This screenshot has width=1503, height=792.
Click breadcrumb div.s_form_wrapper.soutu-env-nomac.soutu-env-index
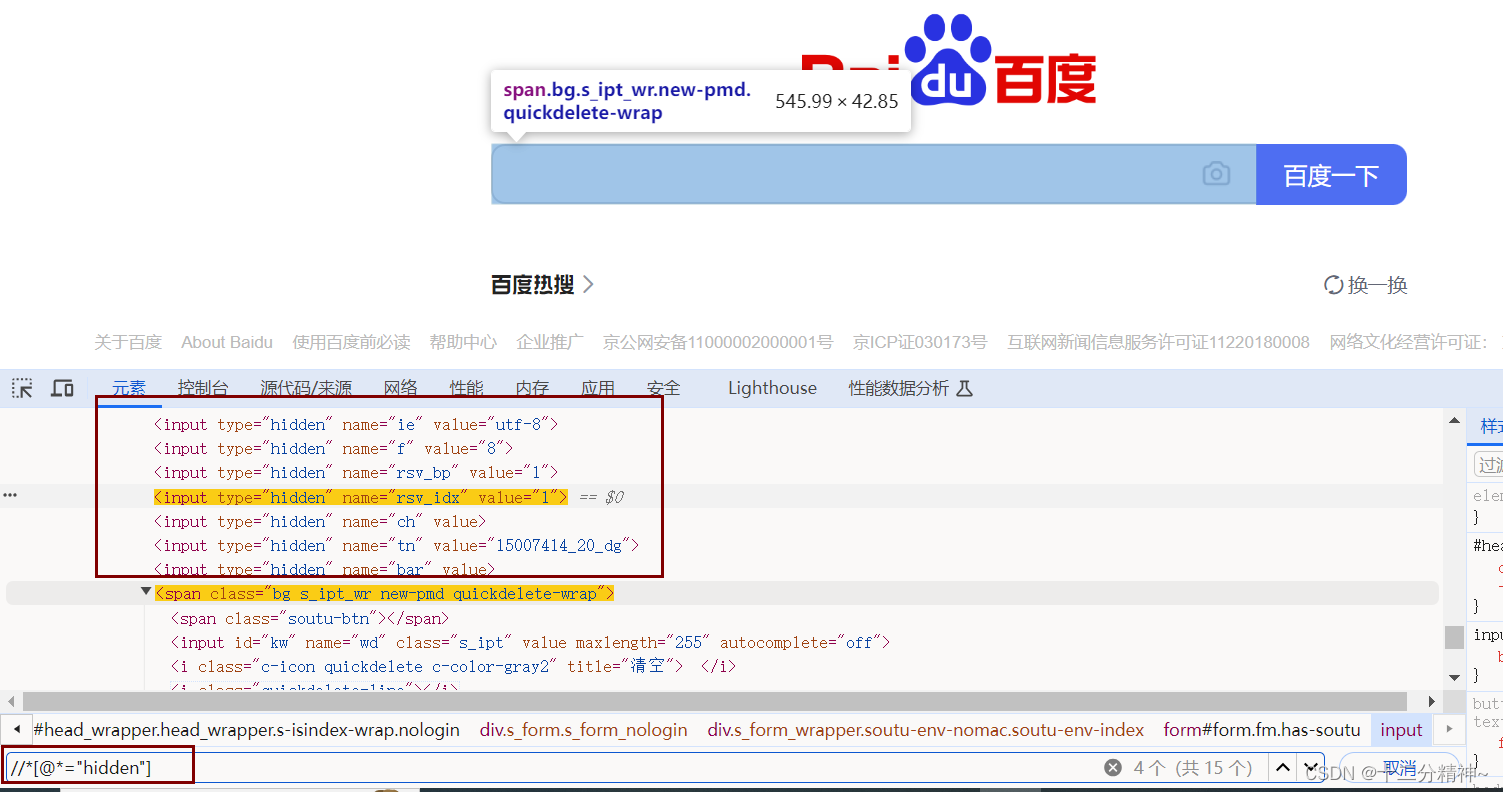[x=926, y=730]
